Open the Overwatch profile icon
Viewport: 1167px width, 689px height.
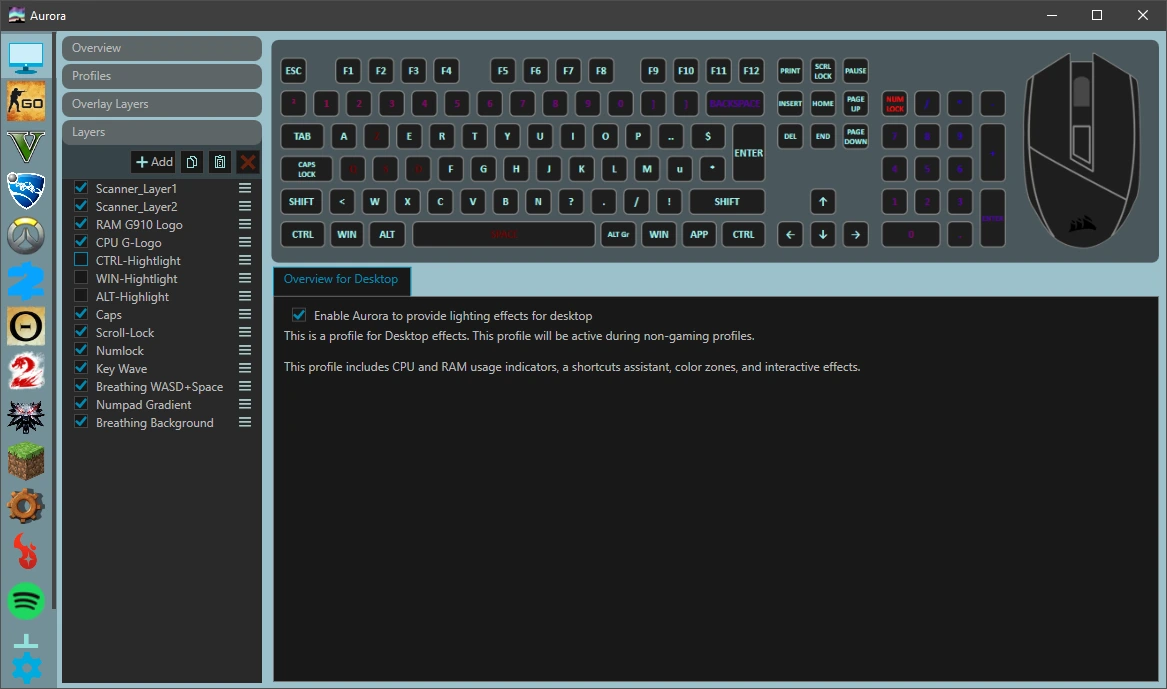(26, 236)
